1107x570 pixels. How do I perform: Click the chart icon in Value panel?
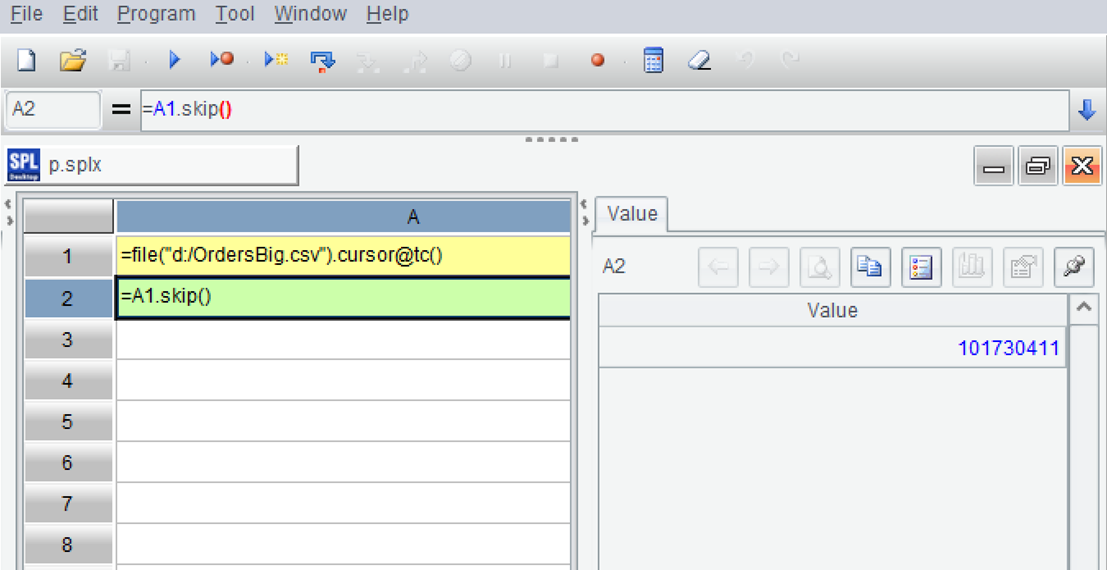pos(972,267)
